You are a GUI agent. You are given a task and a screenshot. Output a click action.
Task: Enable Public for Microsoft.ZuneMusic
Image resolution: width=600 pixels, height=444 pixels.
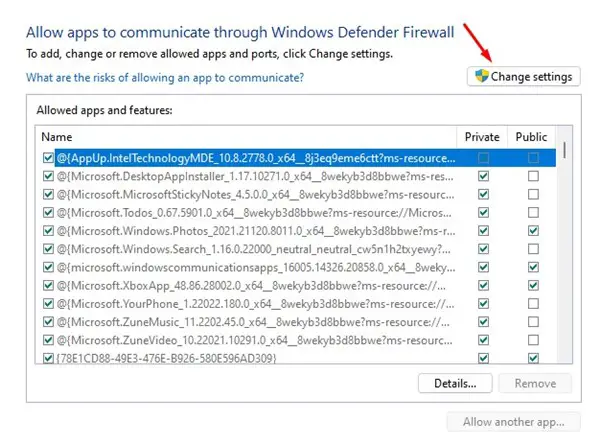click(533, 322)
